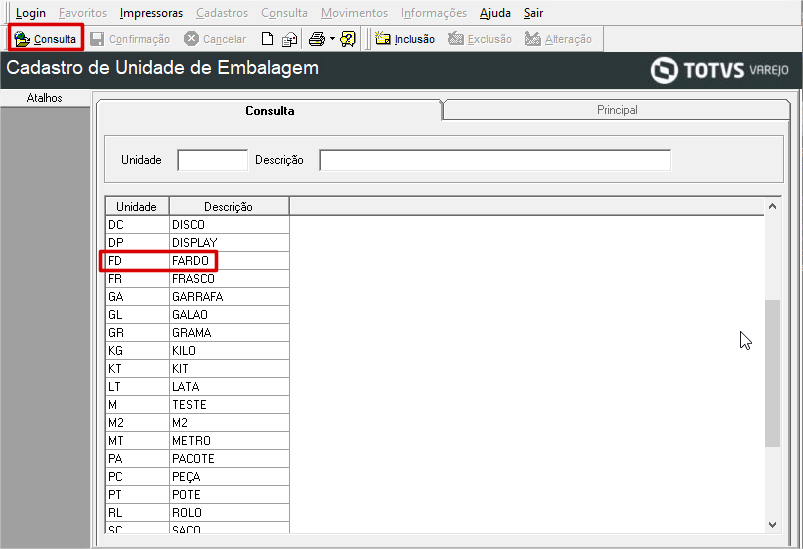Open the Impressoras menu
The width and height of the screenshot is (803, 549).
coord(151,13)
